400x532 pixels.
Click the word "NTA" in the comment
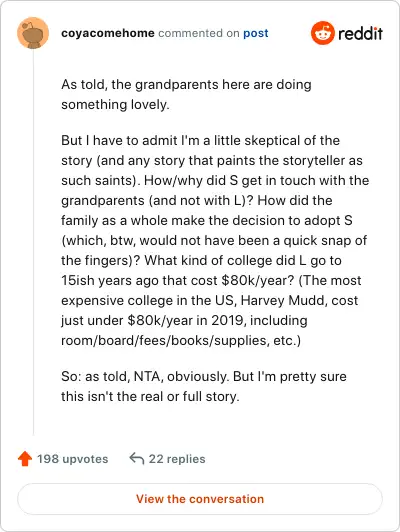click(x=147, y=376)
